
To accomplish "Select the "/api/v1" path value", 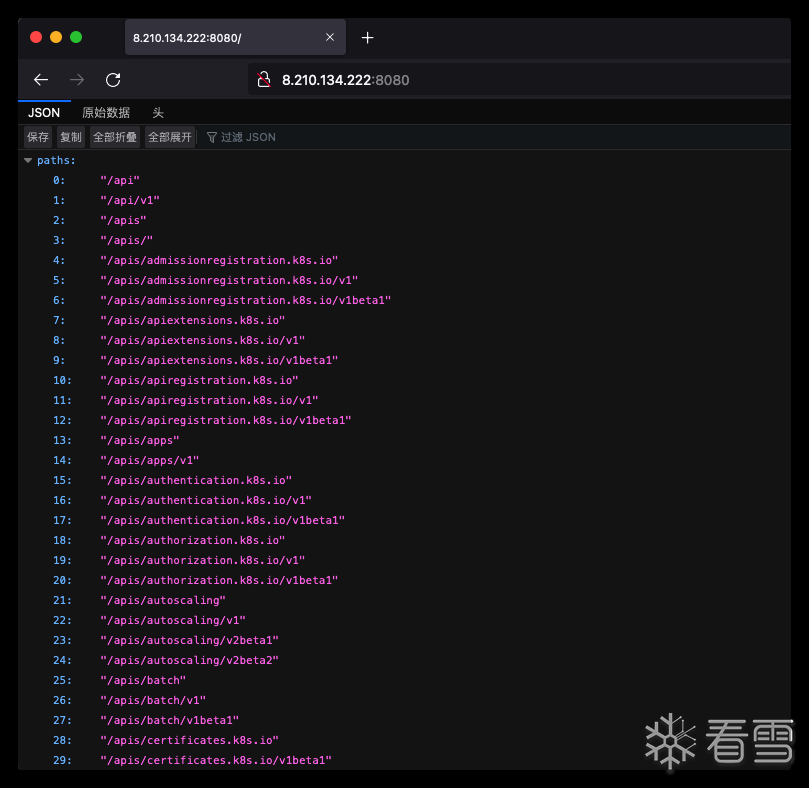I will 130,200.
